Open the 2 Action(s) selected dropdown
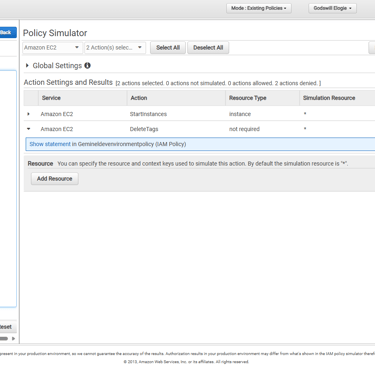Screen dimensions: 375x366 [x=114, y=48]
